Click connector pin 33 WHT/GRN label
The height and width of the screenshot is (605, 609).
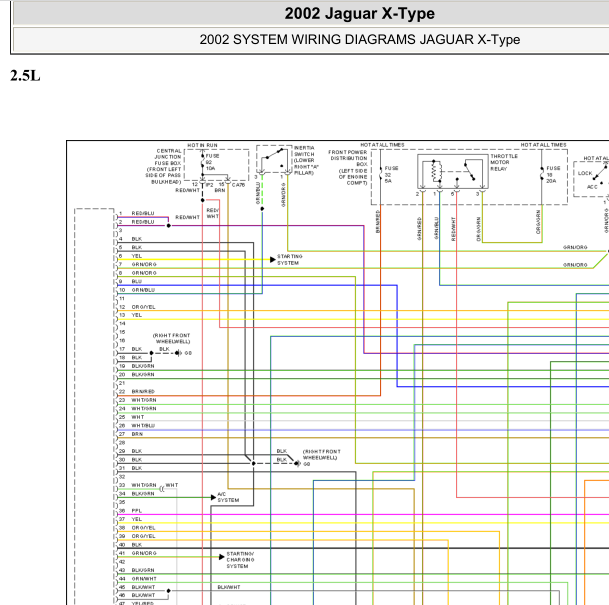144,485
